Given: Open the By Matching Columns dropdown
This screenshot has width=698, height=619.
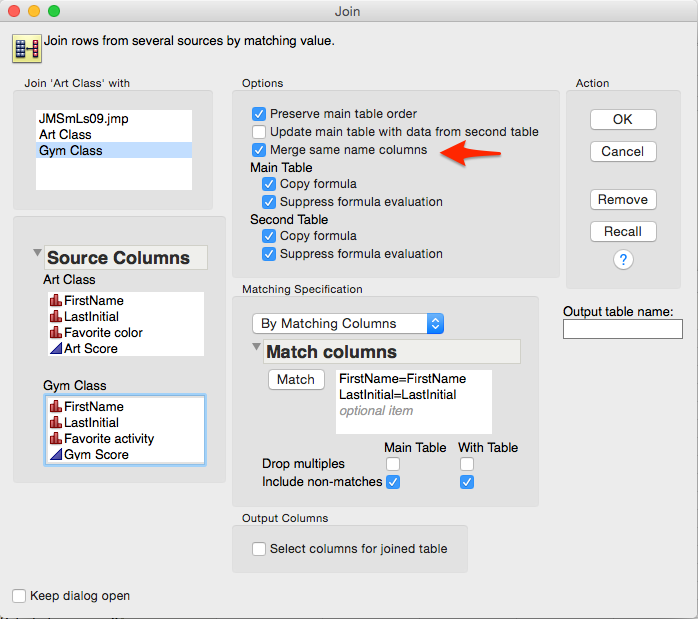Looking at the screenshot, I should pos(347,324).
